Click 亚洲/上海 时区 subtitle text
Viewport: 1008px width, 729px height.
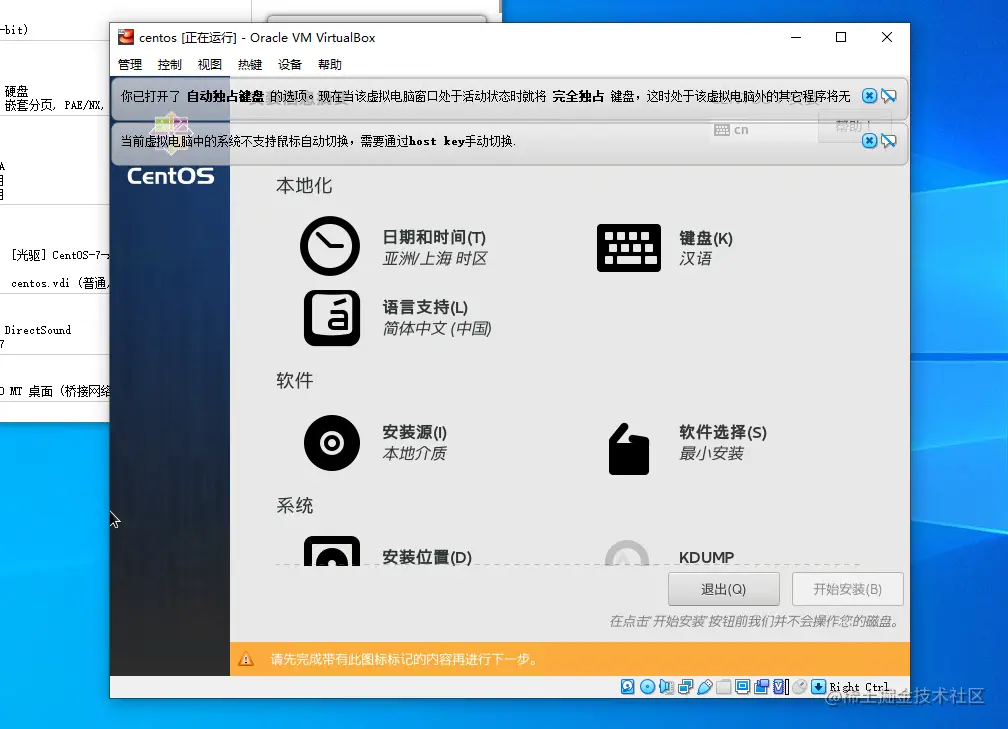point(435,258)
